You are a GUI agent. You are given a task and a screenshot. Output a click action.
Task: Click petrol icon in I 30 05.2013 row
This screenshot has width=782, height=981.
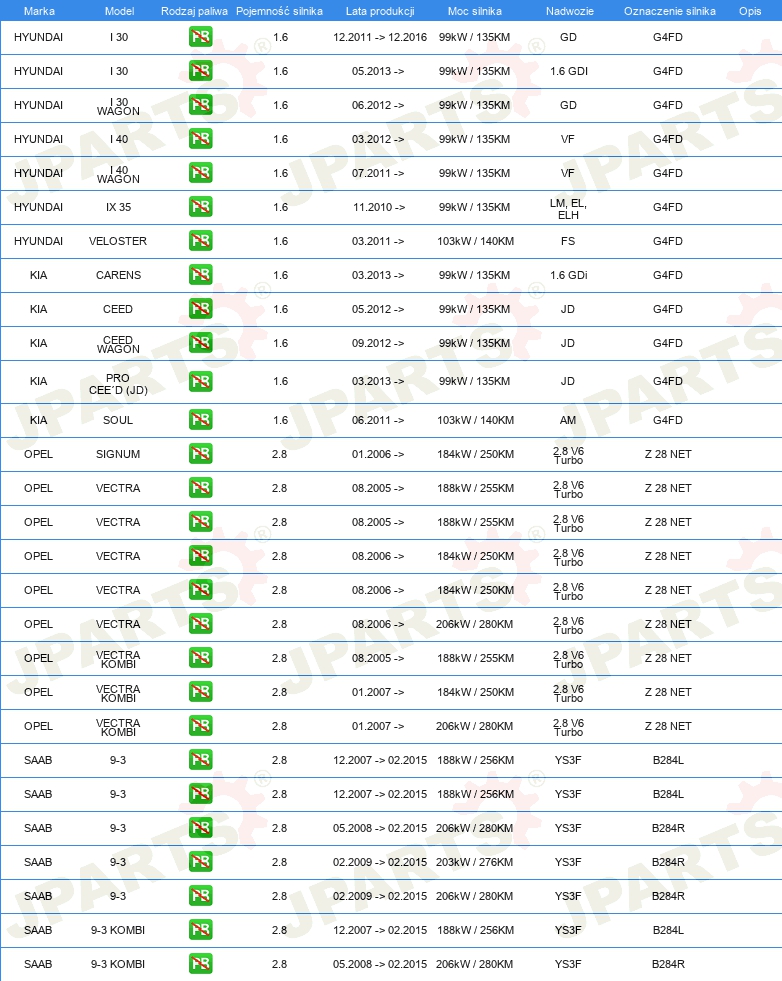201,71
